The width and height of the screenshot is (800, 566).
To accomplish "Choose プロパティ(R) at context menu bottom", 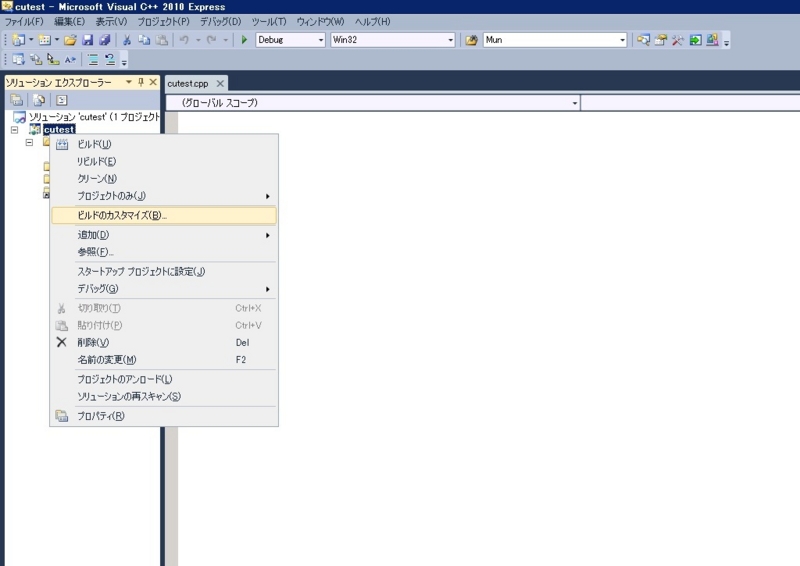I will [164, 416].
